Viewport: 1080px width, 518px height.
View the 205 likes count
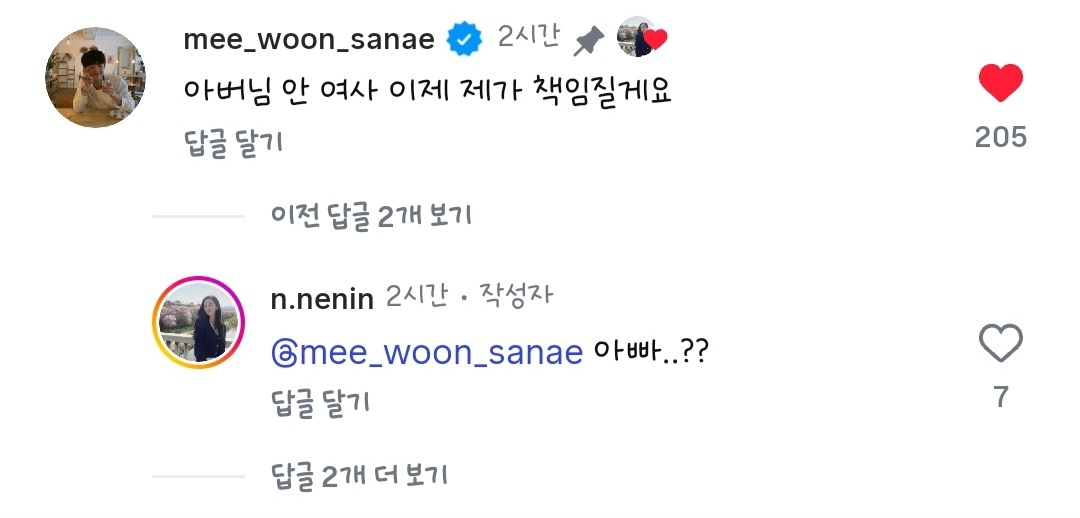pos(1001,137)
